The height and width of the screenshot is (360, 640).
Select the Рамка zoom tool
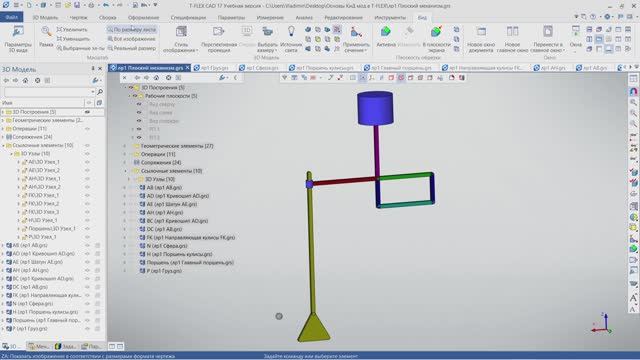(x=46, y=37)
